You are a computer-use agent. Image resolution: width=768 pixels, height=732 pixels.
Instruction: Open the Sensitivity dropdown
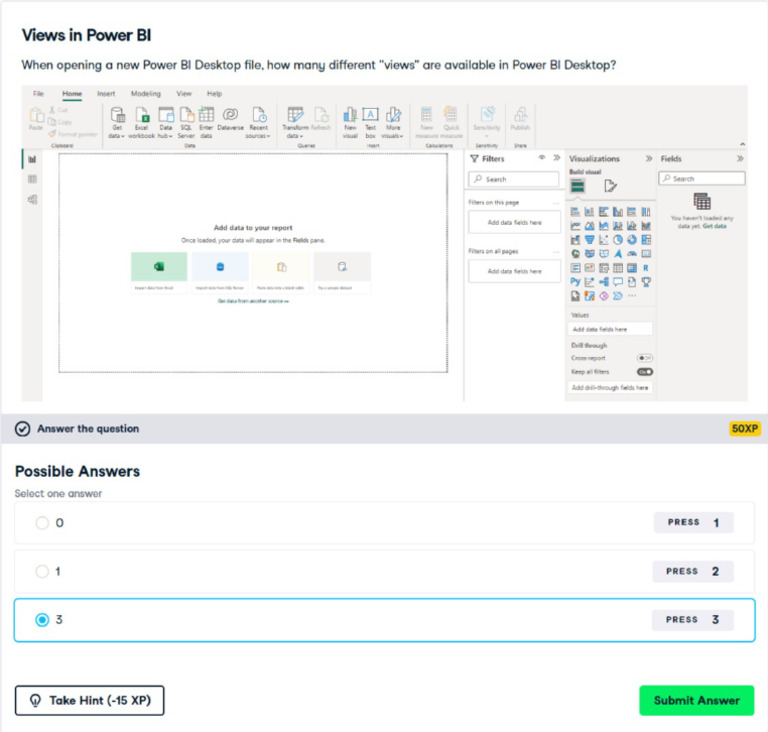(x=487, y=122)
